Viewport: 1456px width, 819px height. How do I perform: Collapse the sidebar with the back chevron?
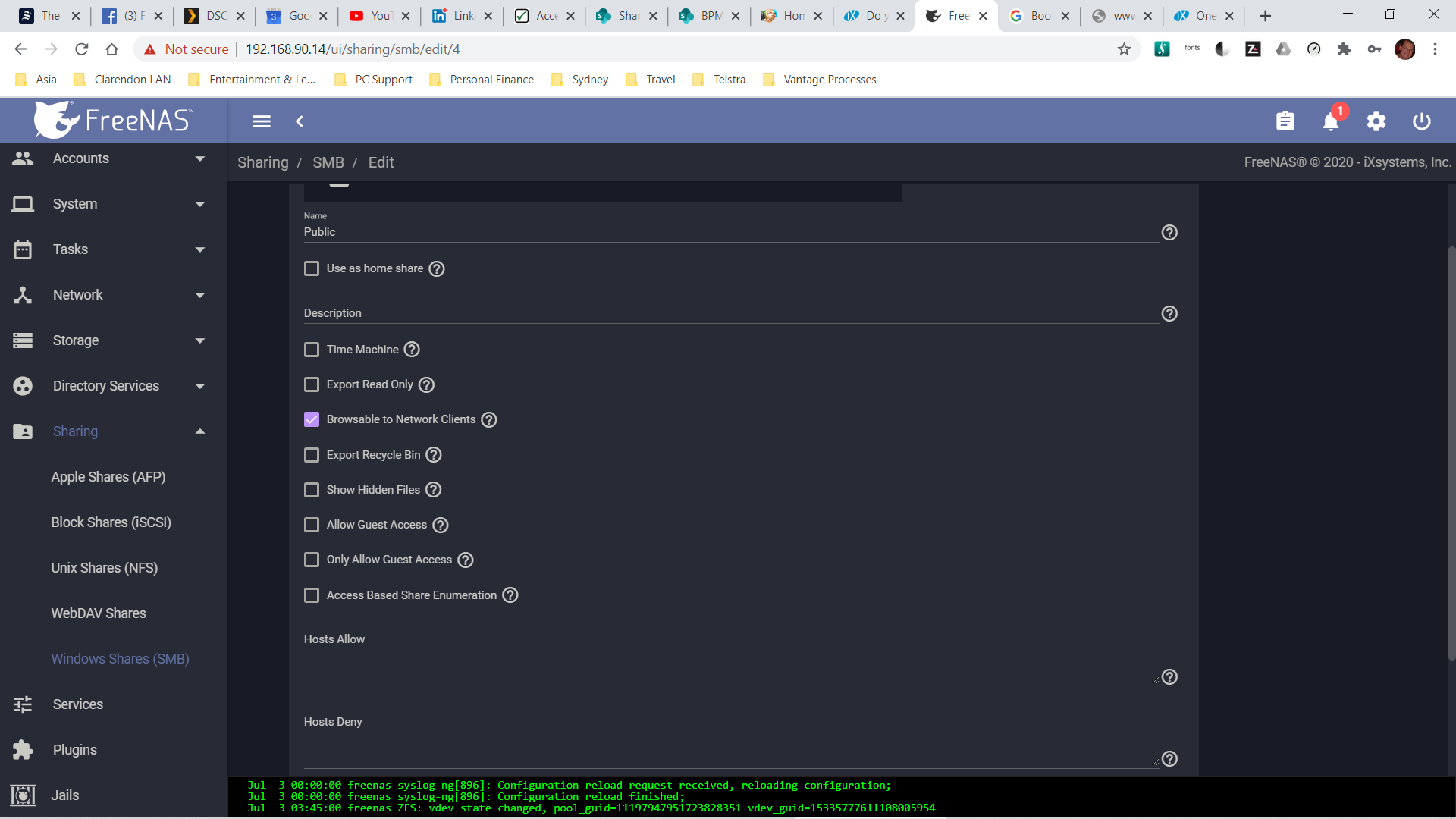coord(300,121)
